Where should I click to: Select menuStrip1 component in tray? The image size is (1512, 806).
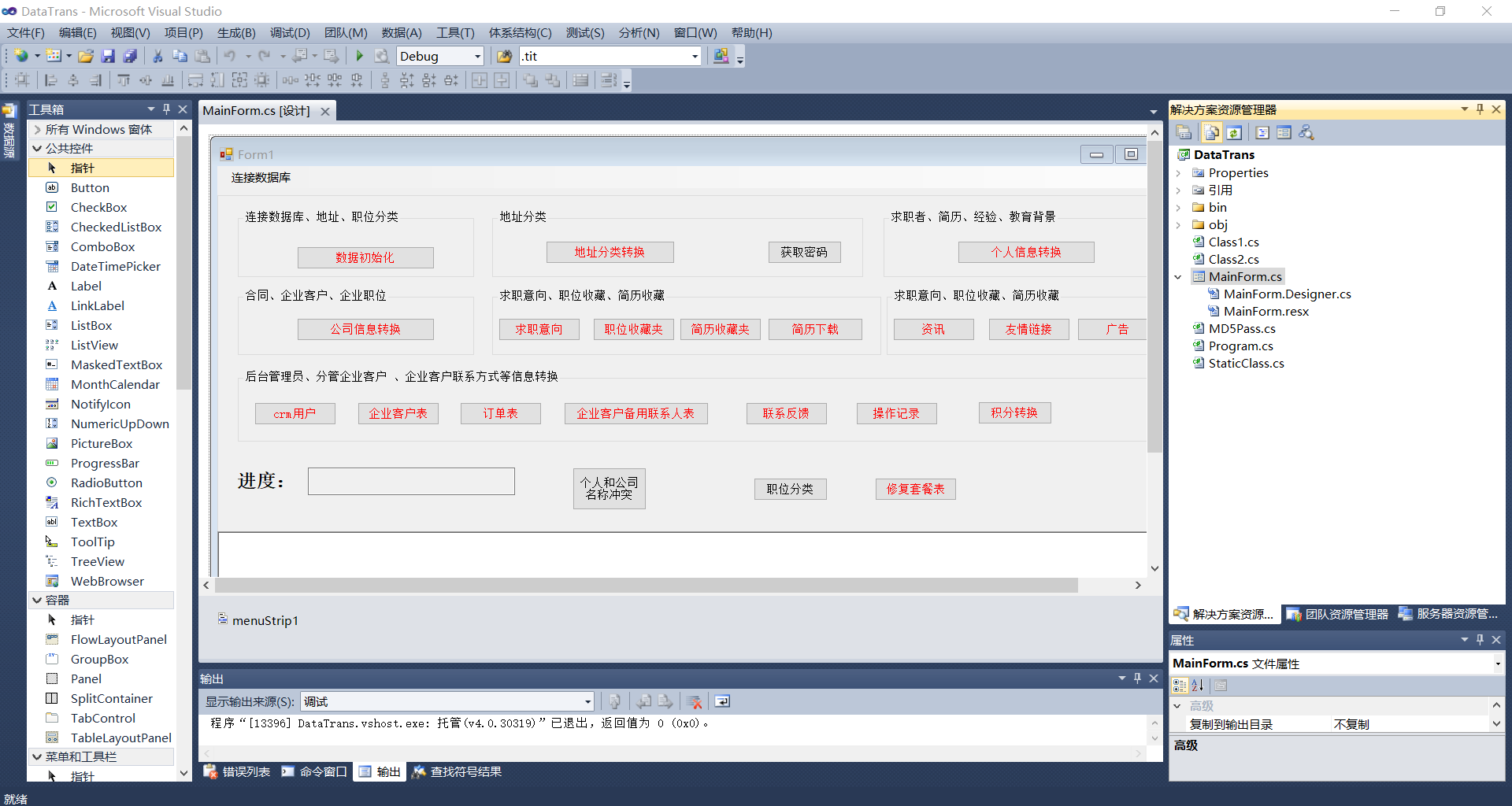(258, 620)
